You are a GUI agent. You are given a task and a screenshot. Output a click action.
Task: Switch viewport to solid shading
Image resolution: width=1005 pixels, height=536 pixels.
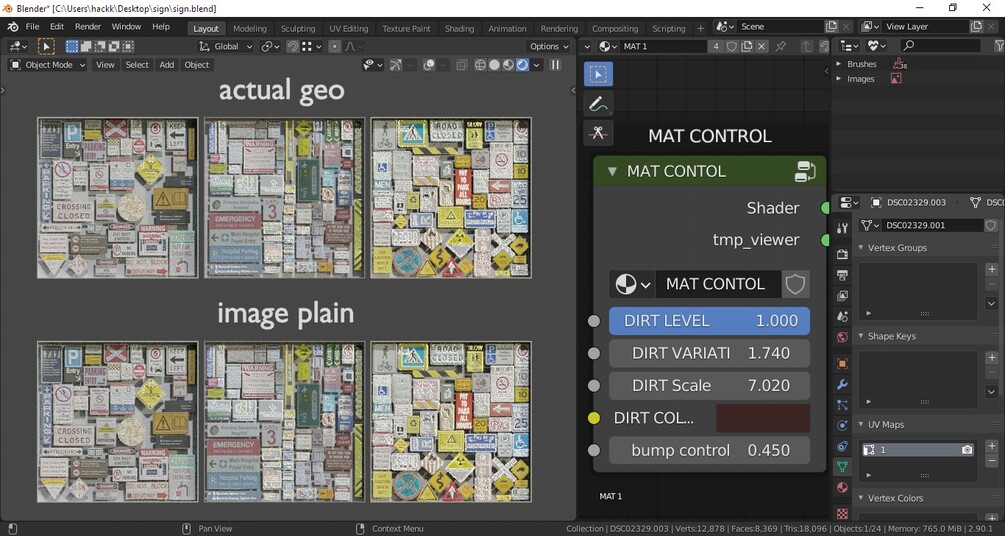tap(494, 65)
